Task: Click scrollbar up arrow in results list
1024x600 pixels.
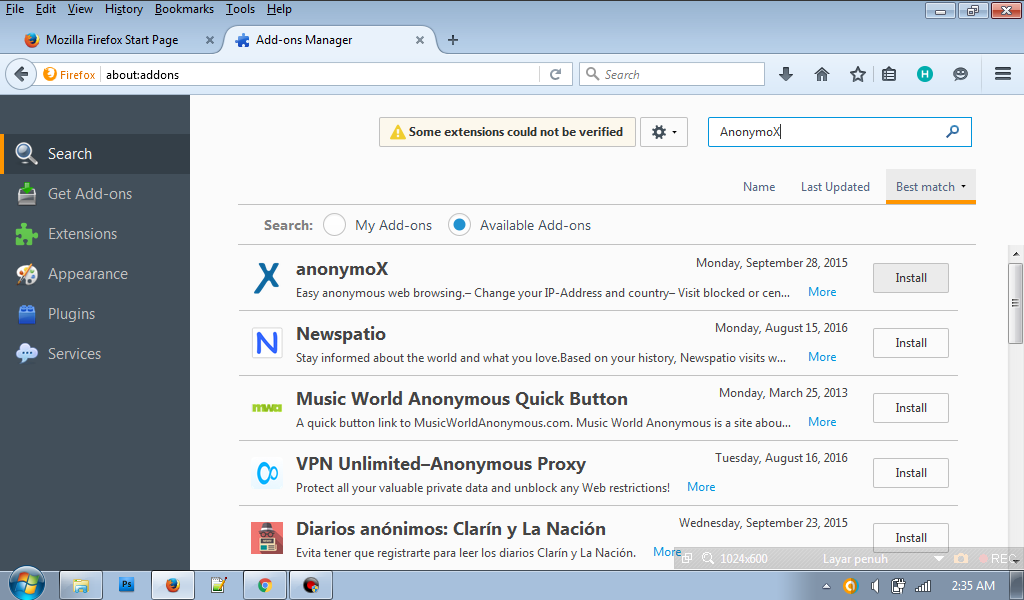Action: point(1015,253)
